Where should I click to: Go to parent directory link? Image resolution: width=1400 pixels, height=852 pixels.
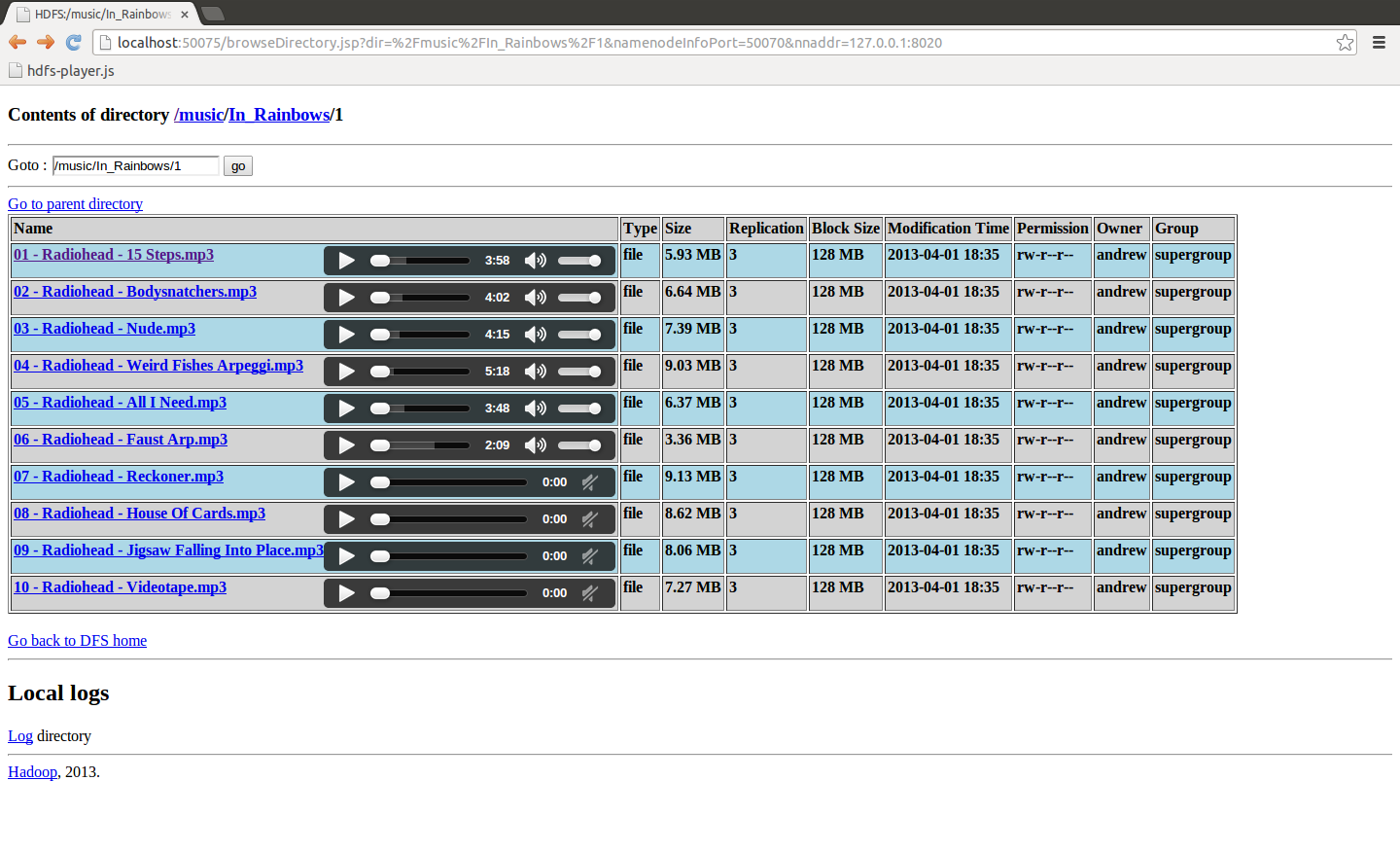pos(75,204)
